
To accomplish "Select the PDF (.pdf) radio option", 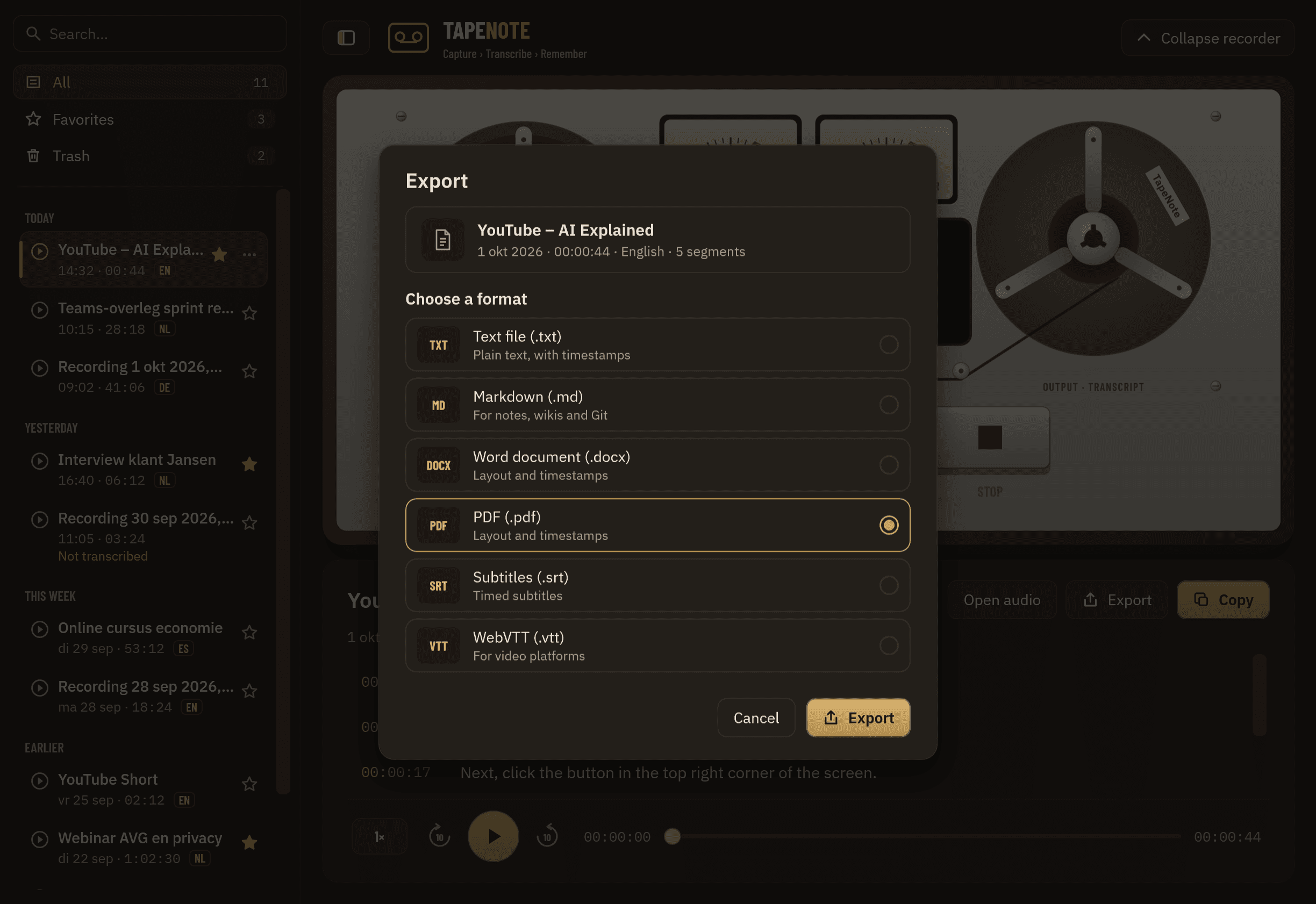I will [x=888, y=525].
